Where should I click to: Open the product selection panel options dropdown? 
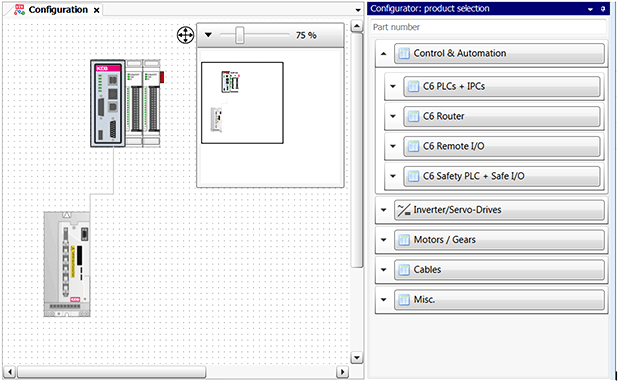coord(590,9)
